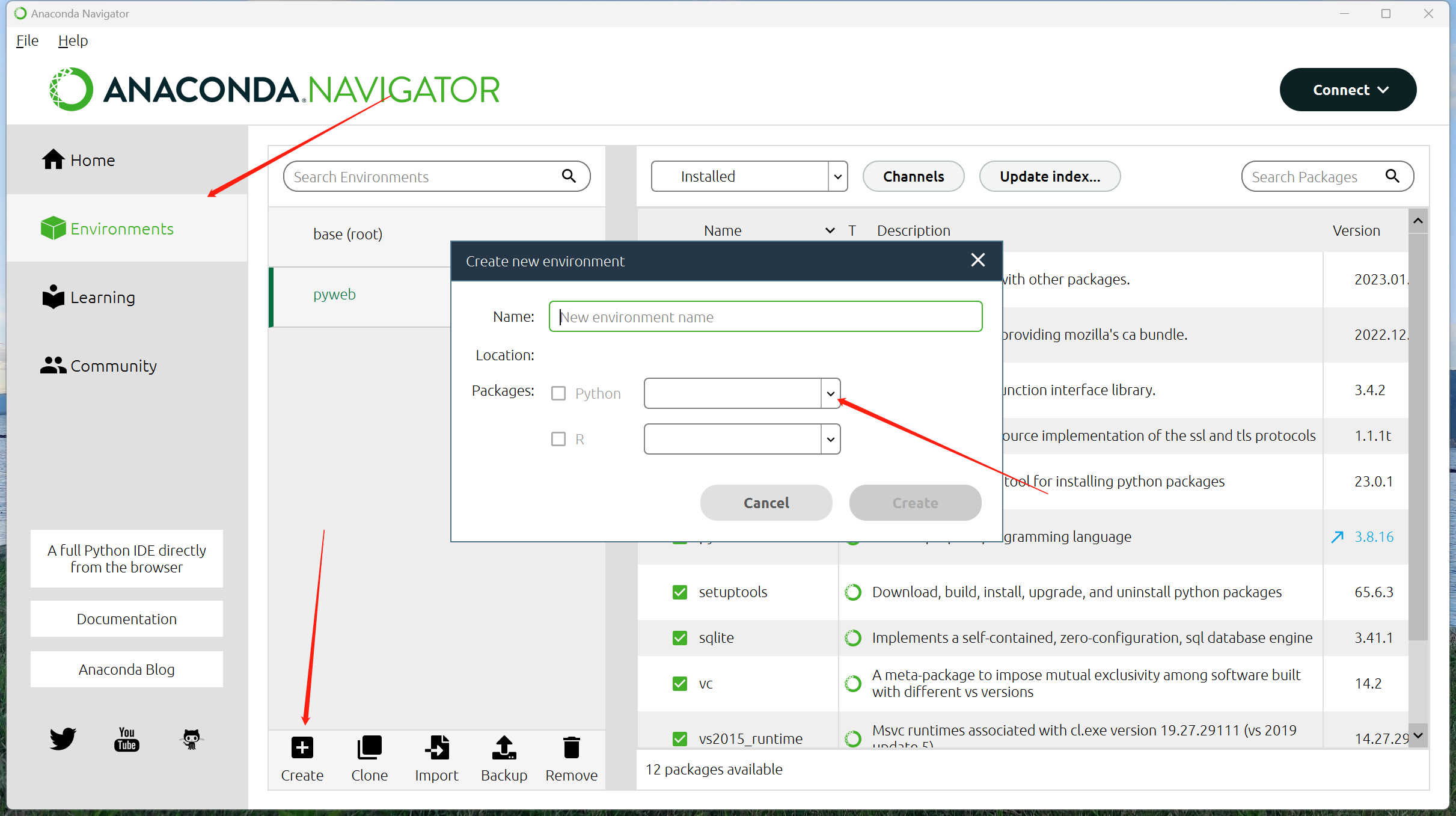Go to the Environments tab
Image resolution: width=1456 pixels, height=816 pixels.
[x=127, y=229]
